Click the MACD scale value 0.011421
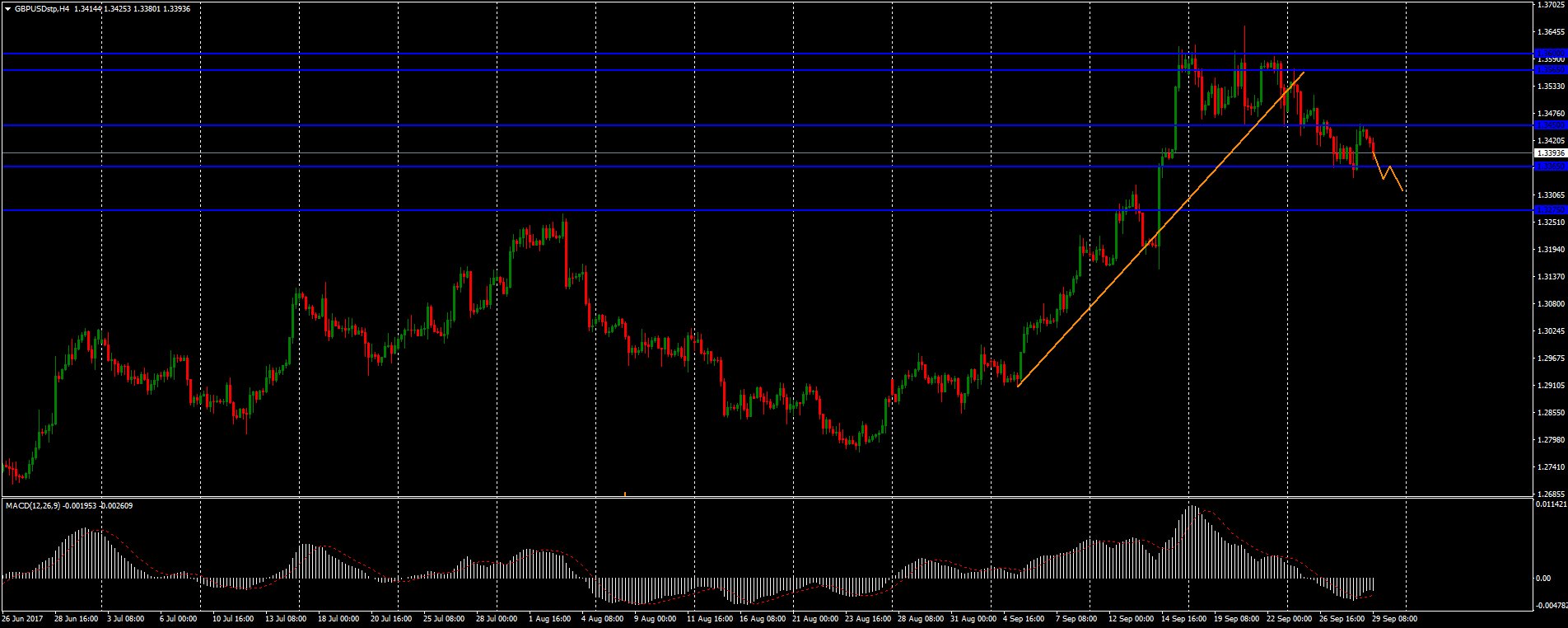The height and width of the screenshot is (628, 1568). click(1552, 503)
